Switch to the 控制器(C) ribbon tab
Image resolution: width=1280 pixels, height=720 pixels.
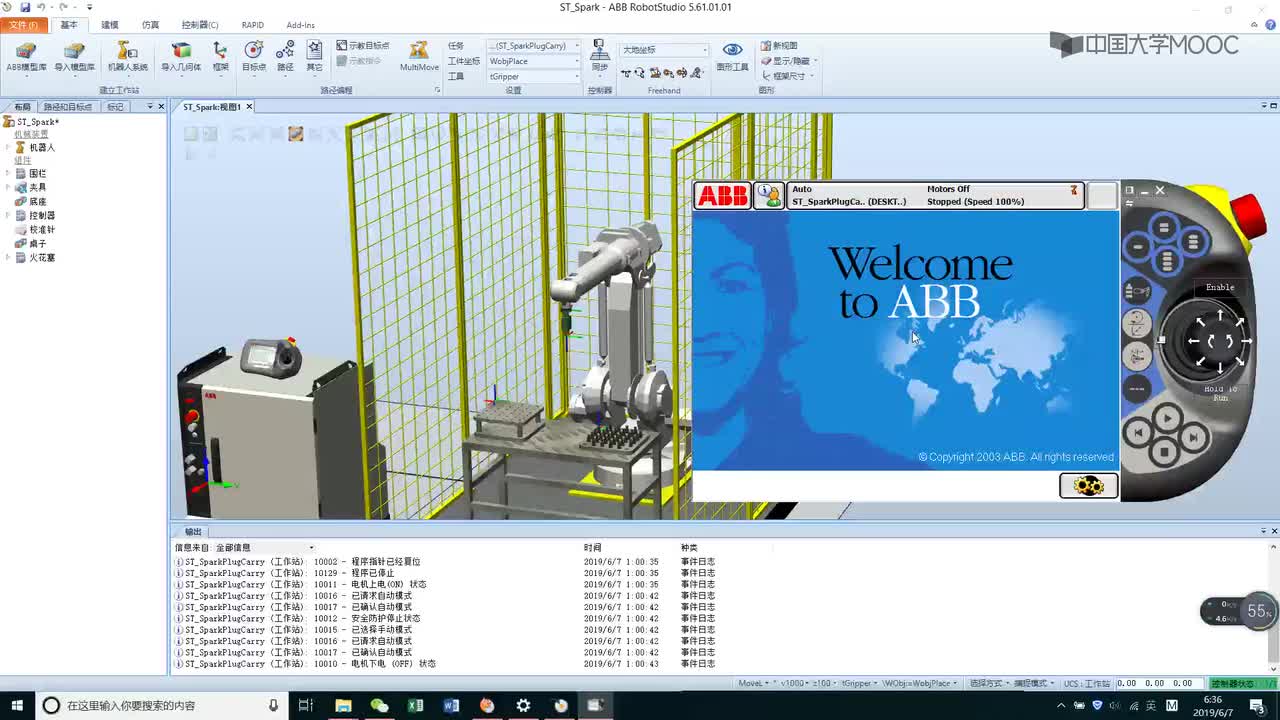click(x=200, y=25)
